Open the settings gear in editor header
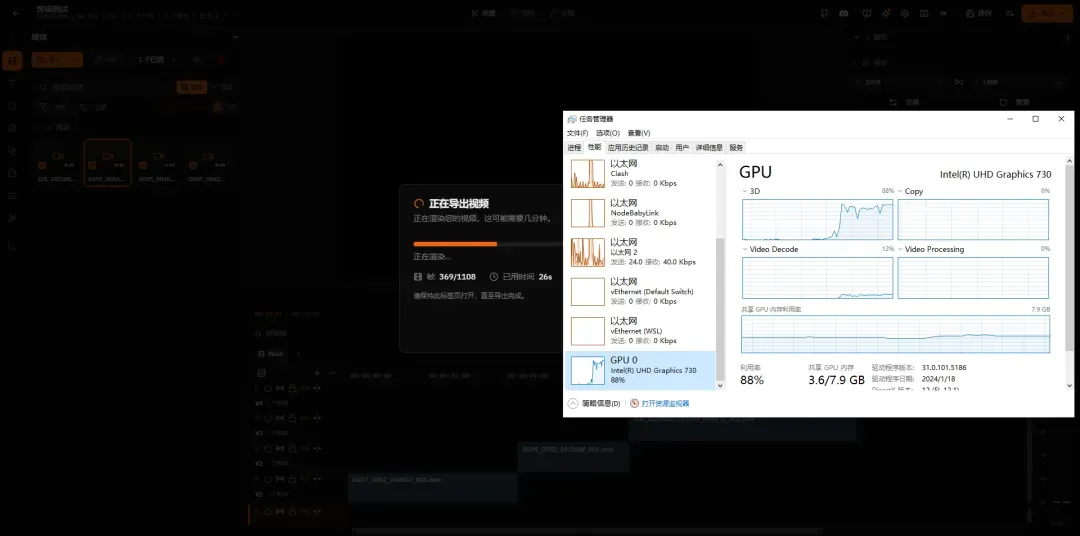 pyautogui.click(x=905, y=13)
